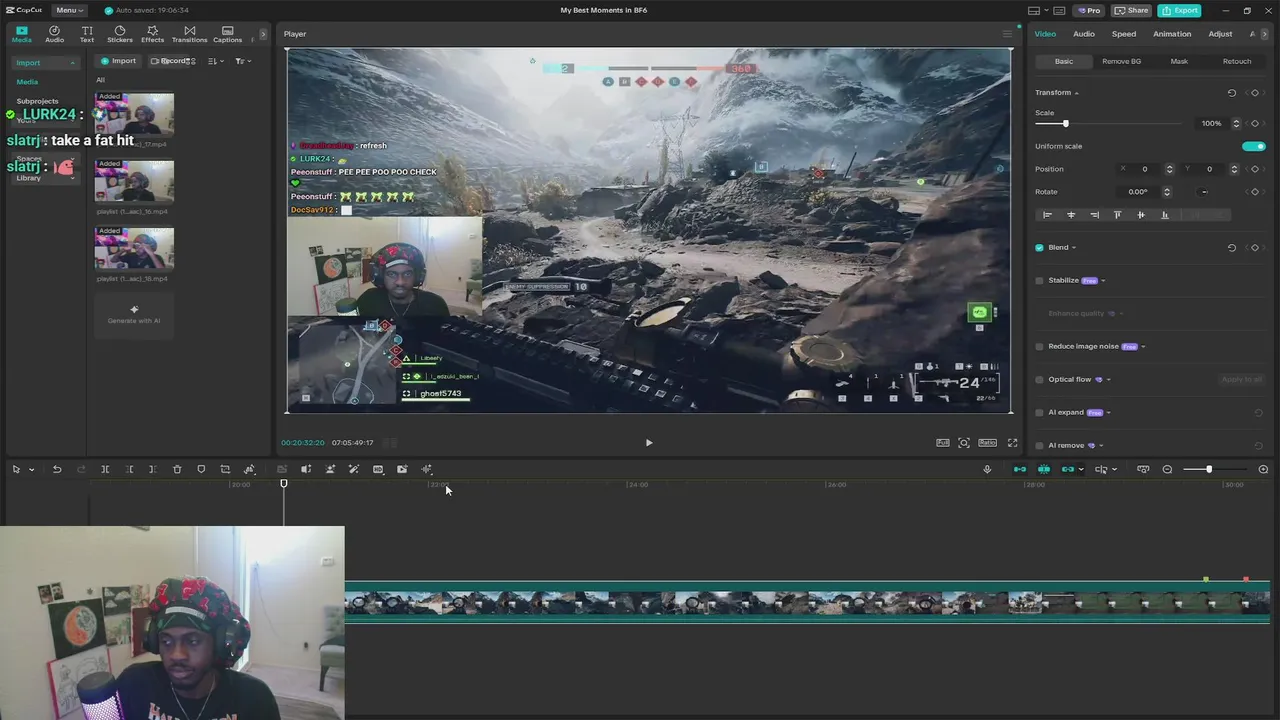This screenshot has height=720, width=1280.
Task: Click the player zoom scan icon
Action: [964, 443]
